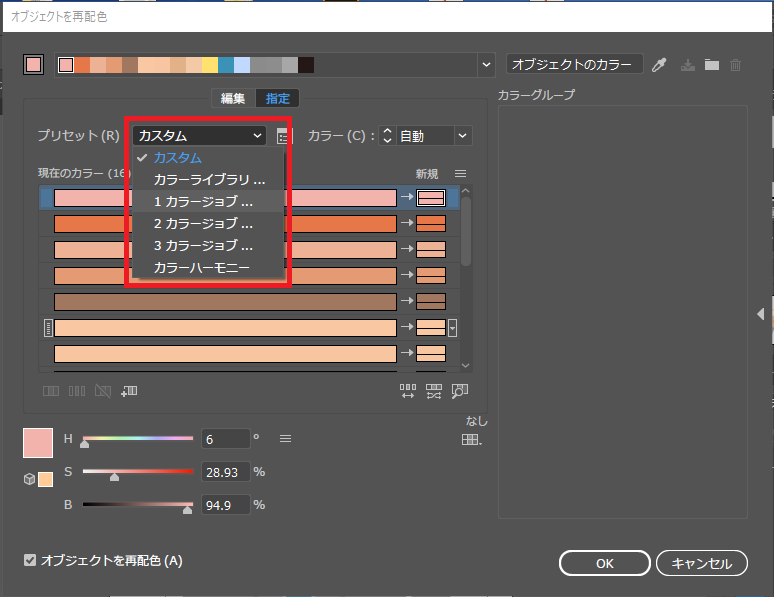Screen dimensions: 774x597
Task: Select カラーハーモニー menu item
Action: (x=209, y=268)
